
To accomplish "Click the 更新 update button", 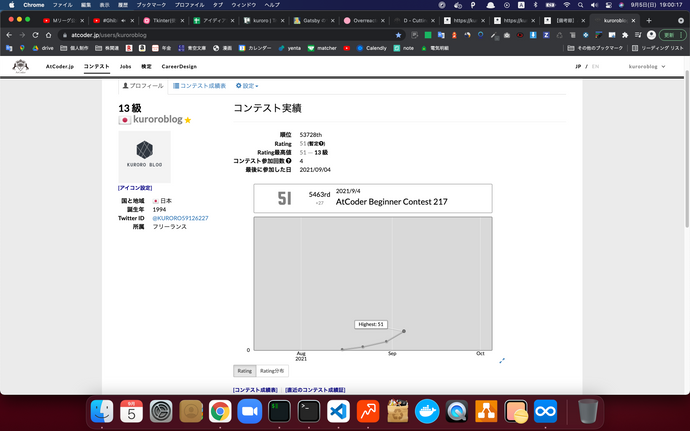I will pos(673,35).
